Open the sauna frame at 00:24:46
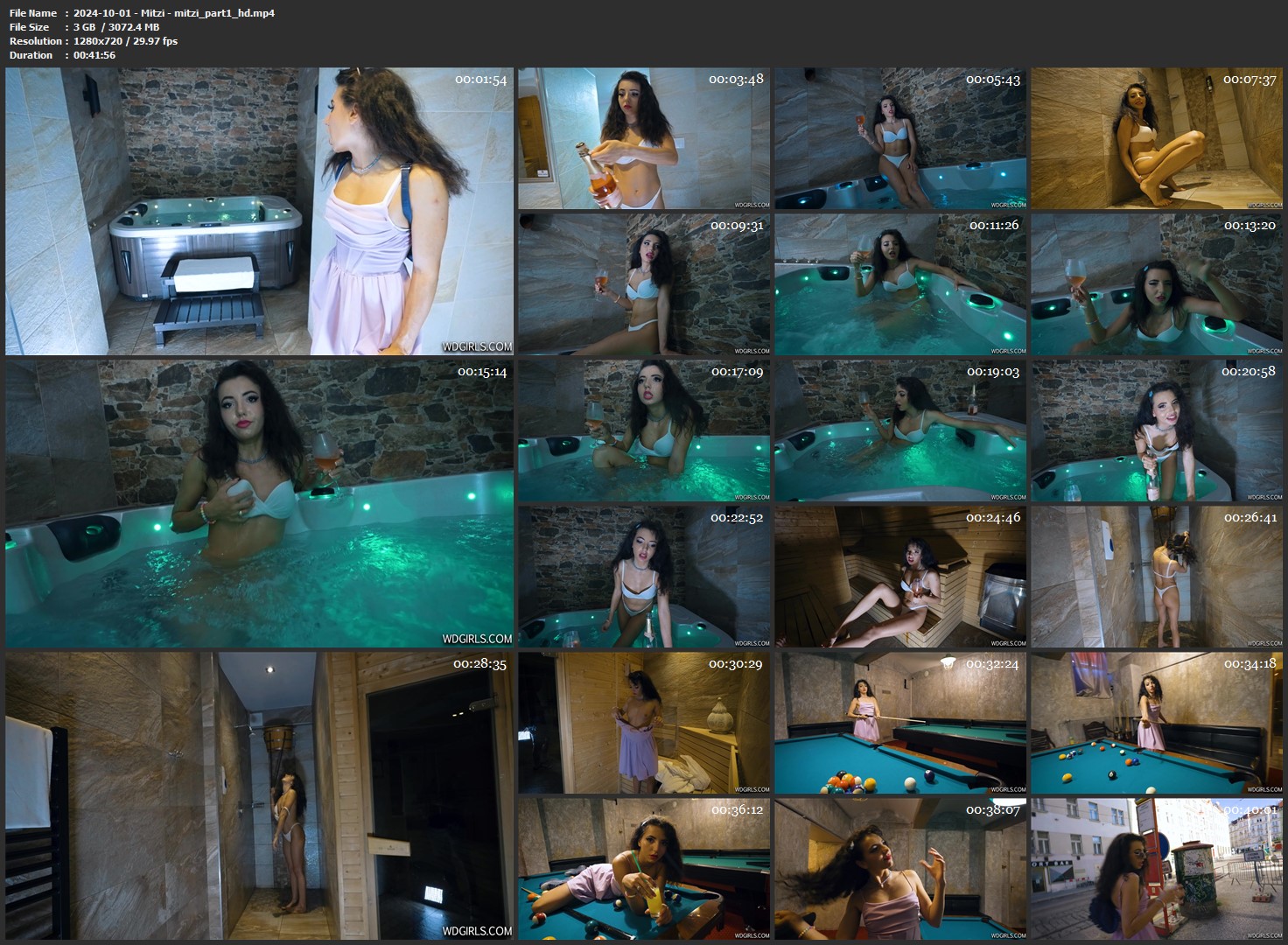1288x945 pixels. point(899,577)
